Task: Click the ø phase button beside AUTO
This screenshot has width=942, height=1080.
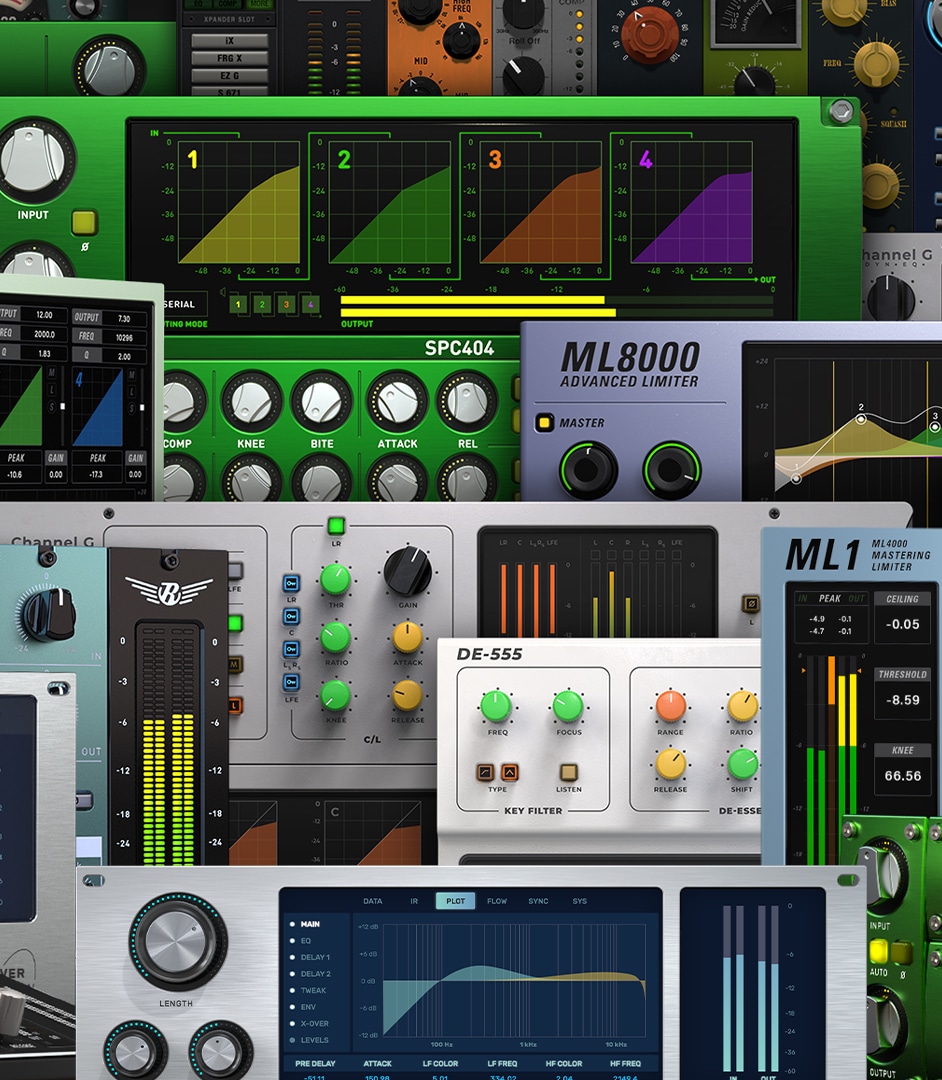Action: point(901,953)
